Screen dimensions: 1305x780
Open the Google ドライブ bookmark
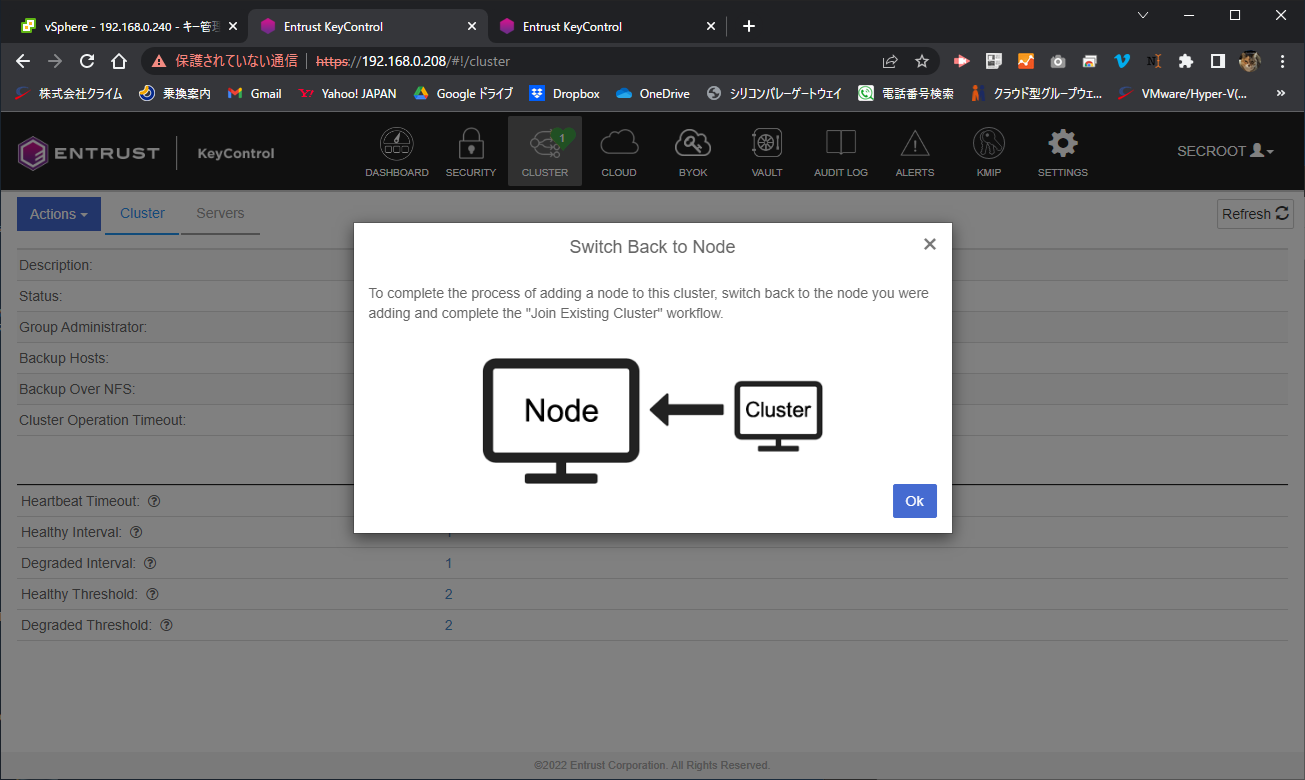463,93
